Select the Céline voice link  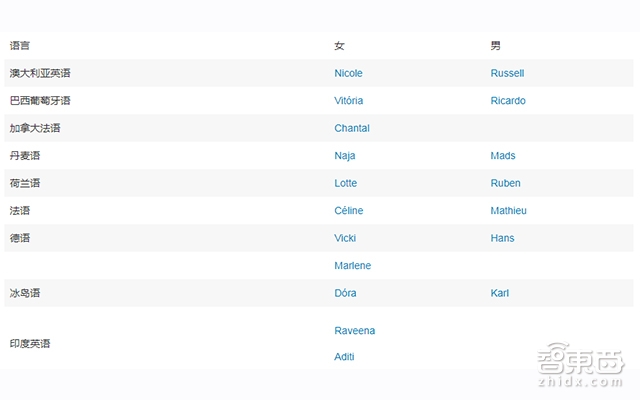[349, 211]
